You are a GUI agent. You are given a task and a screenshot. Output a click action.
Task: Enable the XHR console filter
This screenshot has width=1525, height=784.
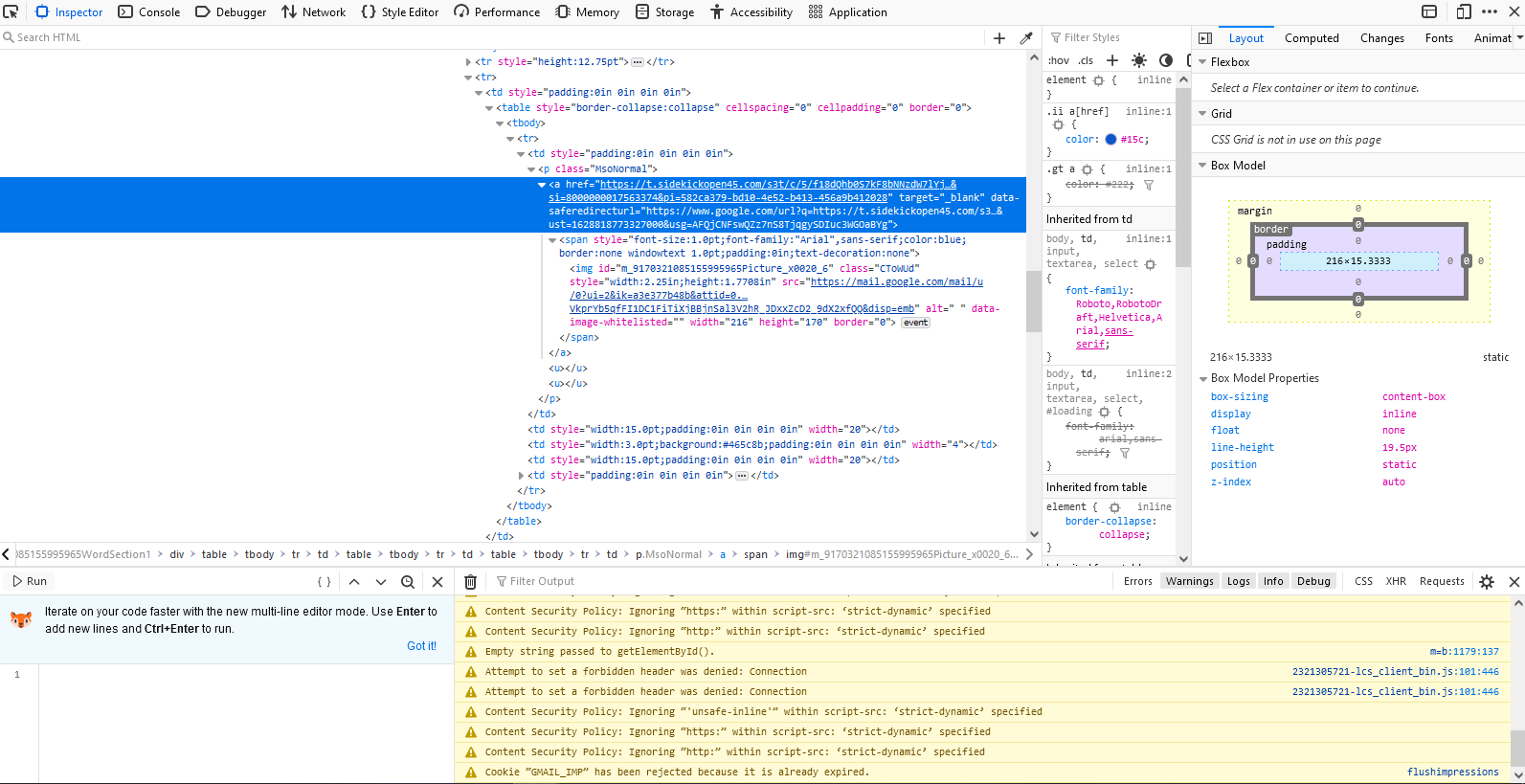tap(1396, 581)
